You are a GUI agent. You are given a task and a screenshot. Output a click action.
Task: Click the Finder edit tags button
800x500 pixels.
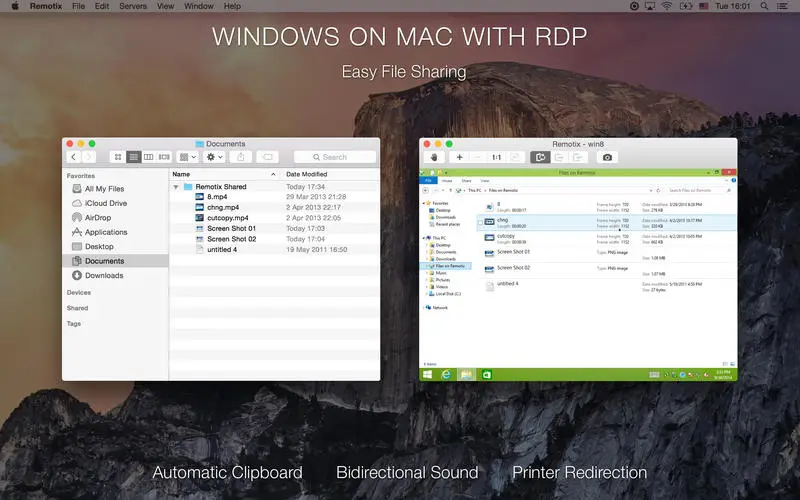(x=267, y=157)
